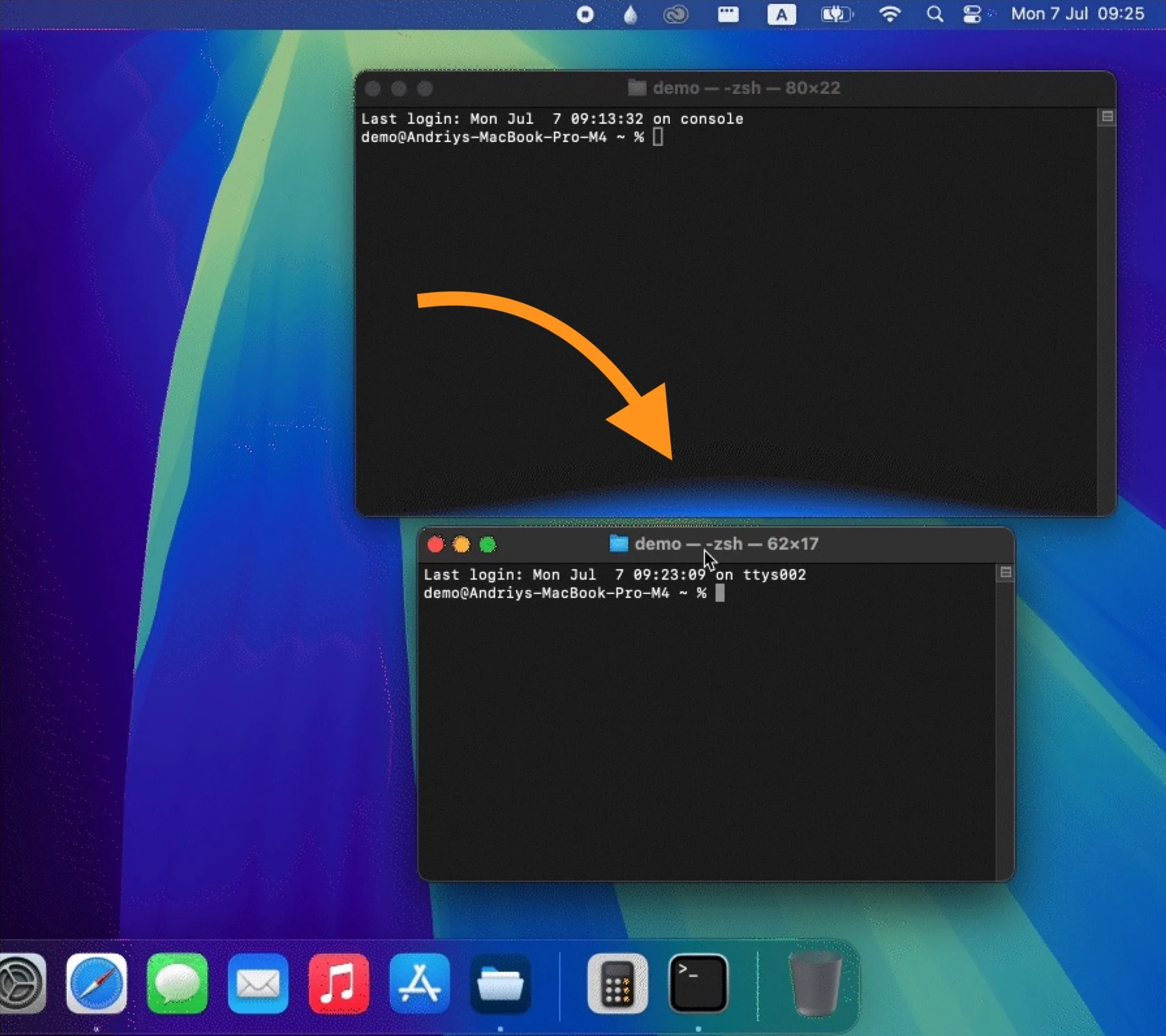
Task: Open Spotlight search from the menu bar
Action: (x=935, y=14)
